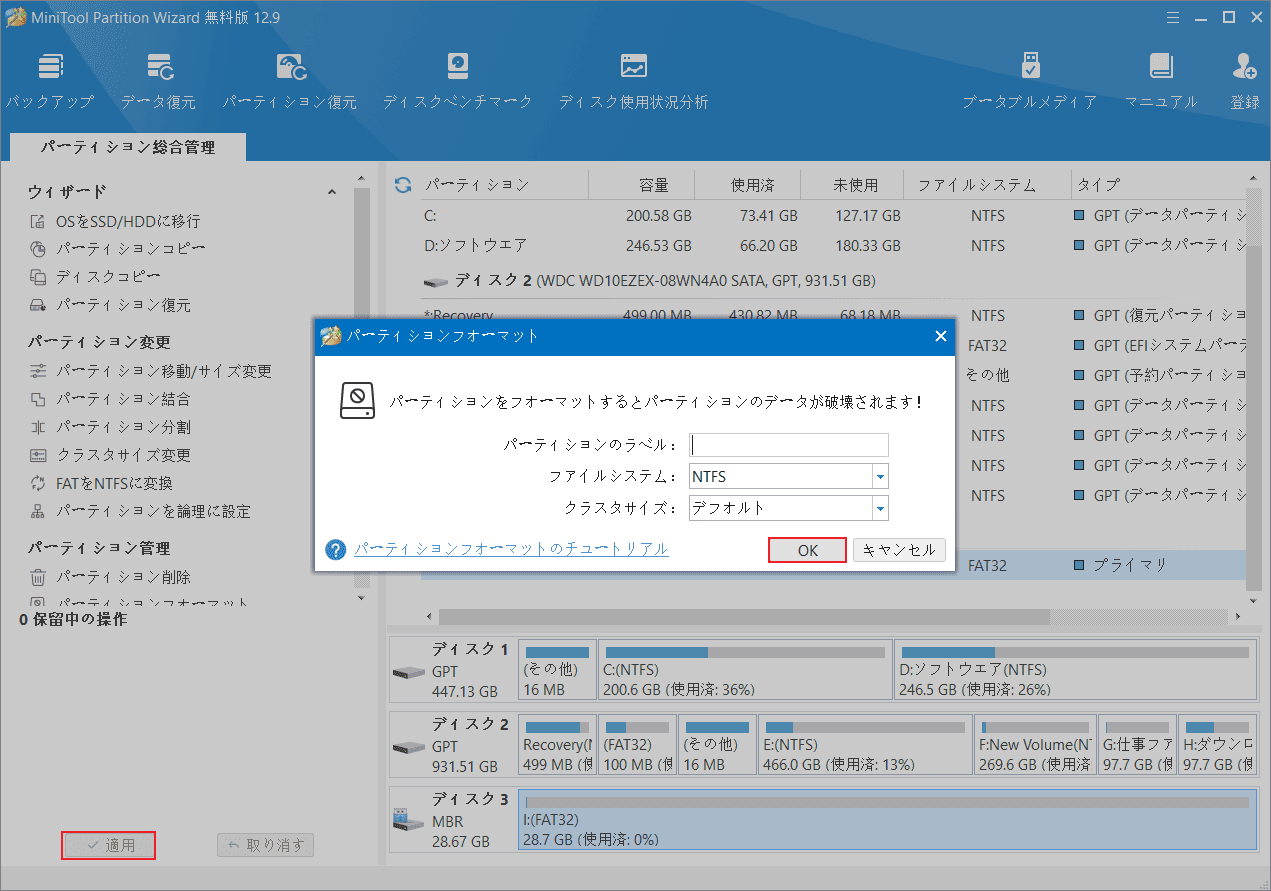Select Recovery block in disk map
1271x891 pixels.
pos(557,744)
